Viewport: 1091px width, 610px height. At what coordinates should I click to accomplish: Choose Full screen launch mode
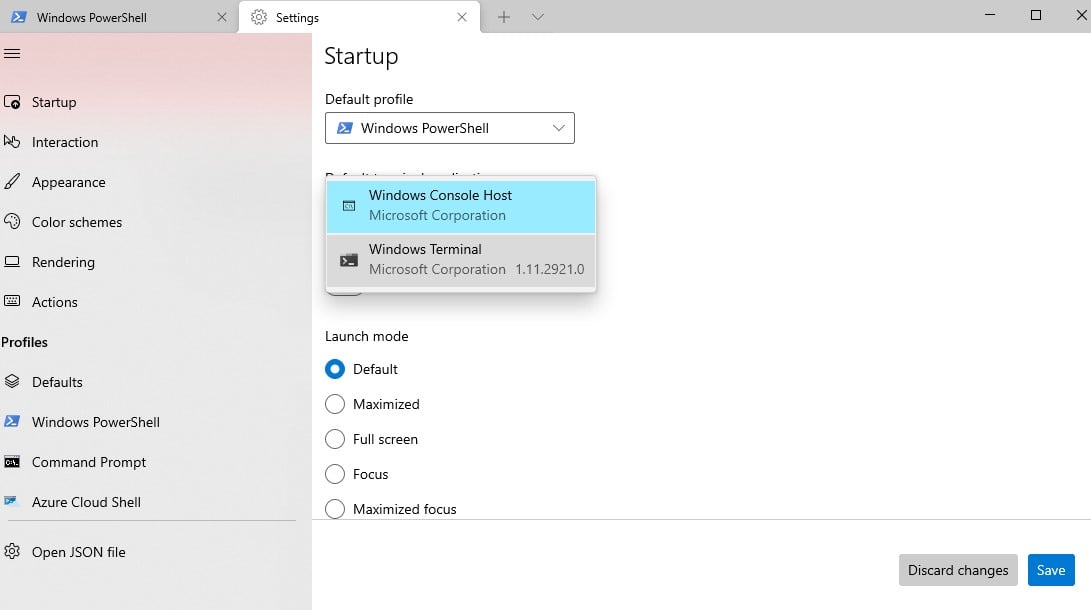click(335, 439)
